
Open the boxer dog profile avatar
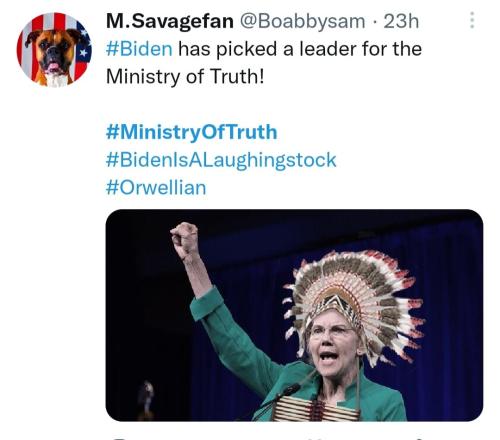pos(54,50)
